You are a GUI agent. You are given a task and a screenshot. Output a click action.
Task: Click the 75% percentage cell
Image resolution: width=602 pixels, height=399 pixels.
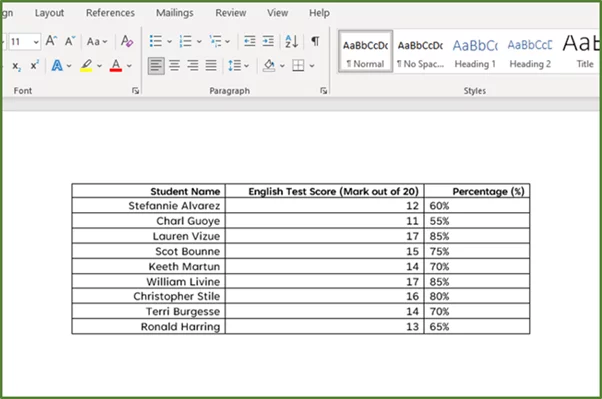pos(477,251)
